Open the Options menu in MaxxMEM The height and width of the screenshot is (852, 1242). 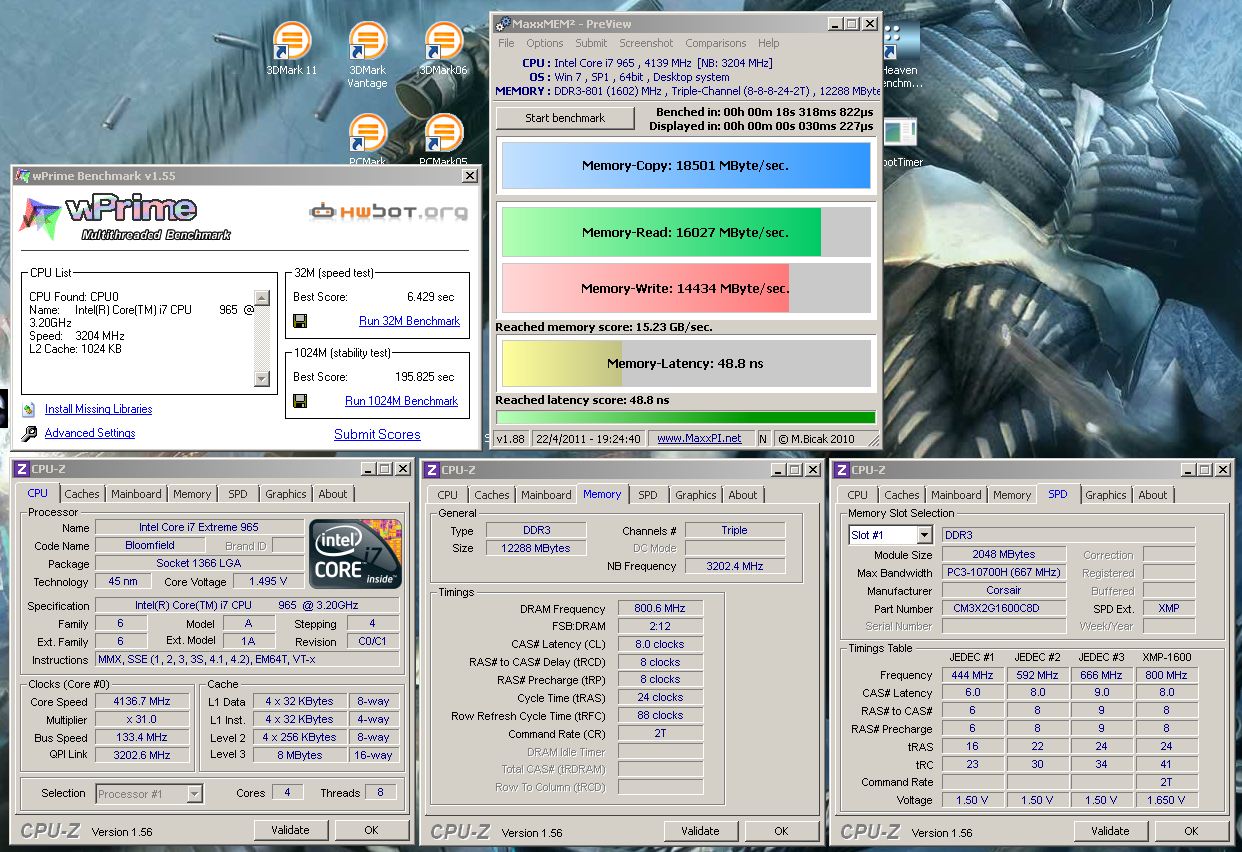[545, 43]
